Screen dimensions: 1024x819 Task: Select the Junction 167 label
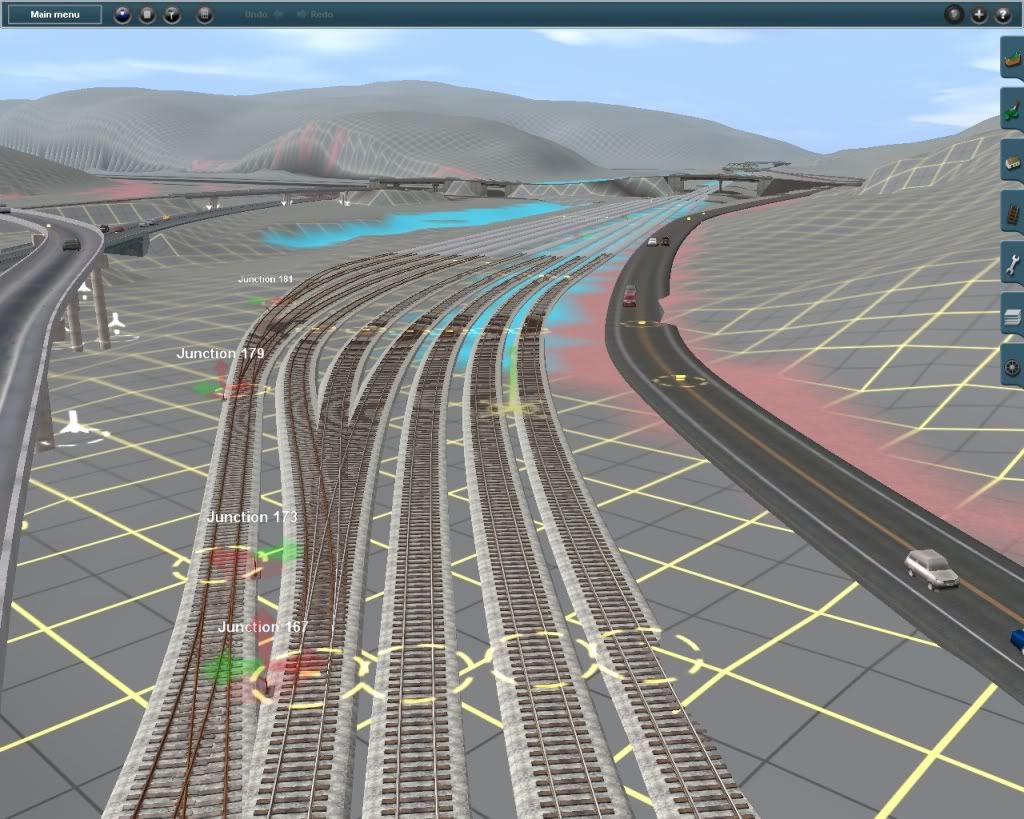click(263, 626)
